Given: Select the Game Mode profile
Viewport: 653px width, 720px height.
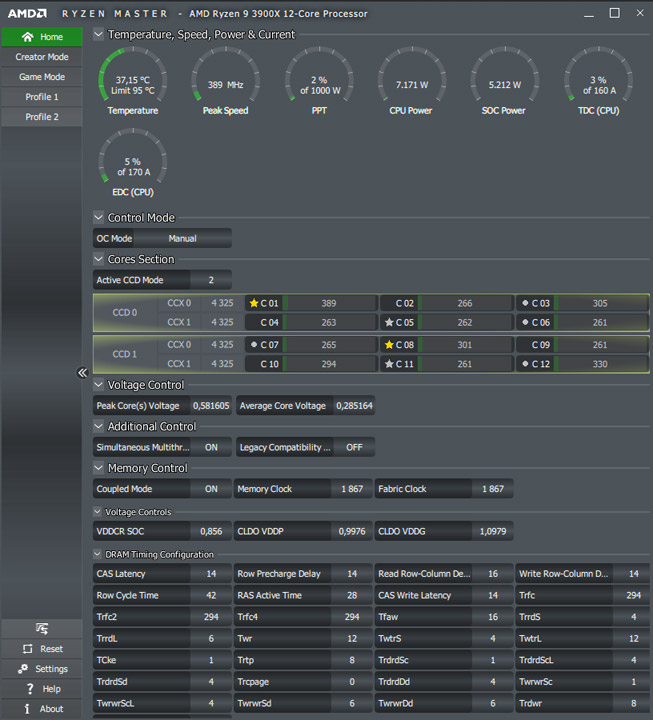Looking at the screenshot, I should point(42,77).
